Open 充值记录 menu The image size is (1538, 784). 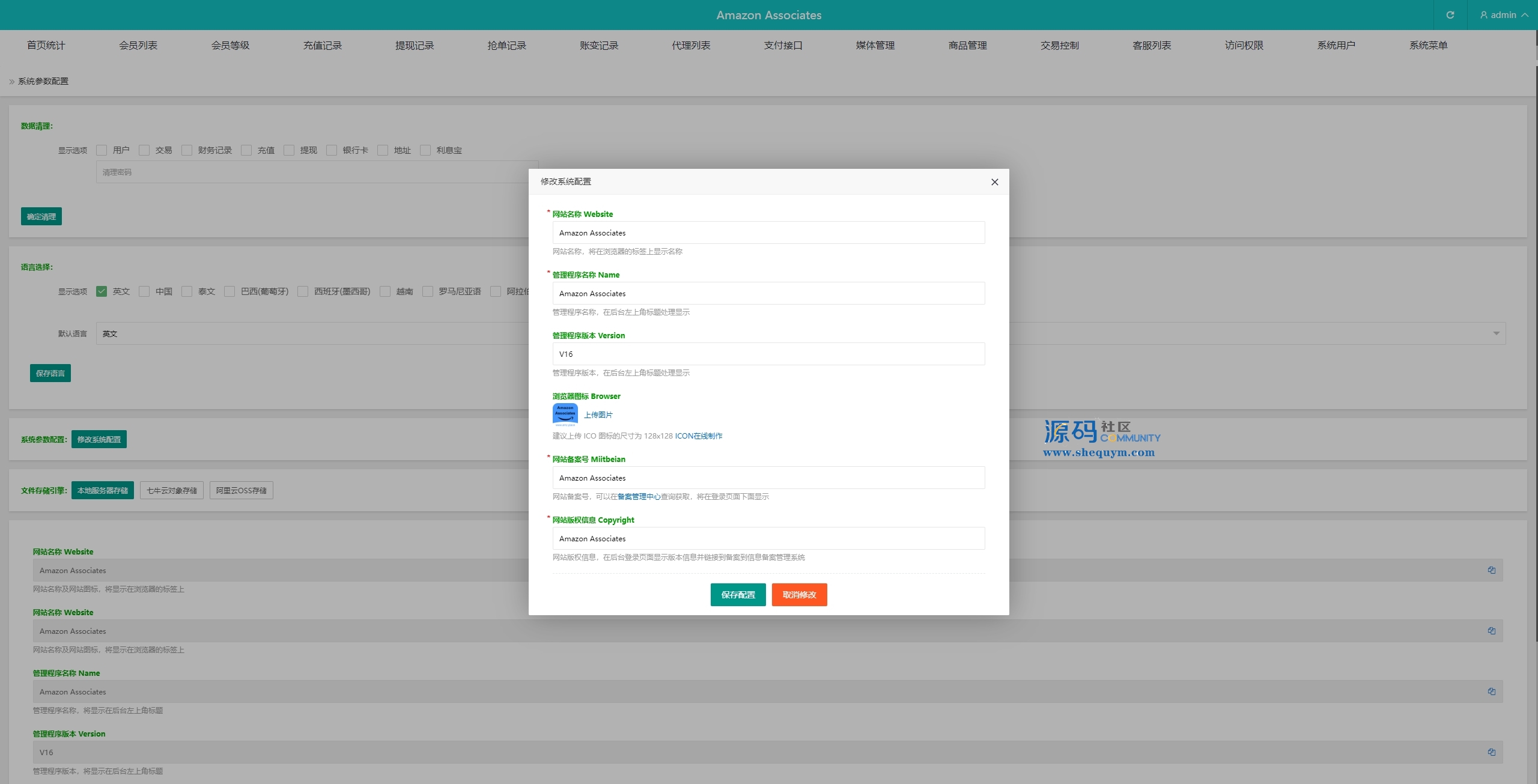click(x=323, y=46)
